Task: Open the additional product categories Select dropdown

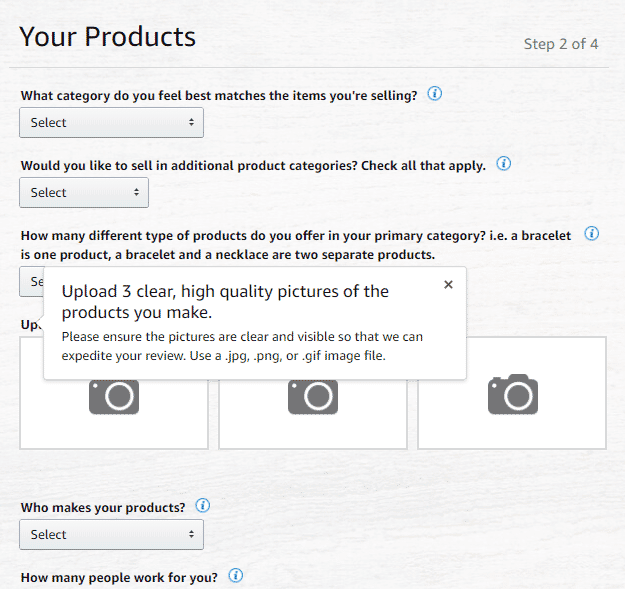Action: [x=84, y=193]
